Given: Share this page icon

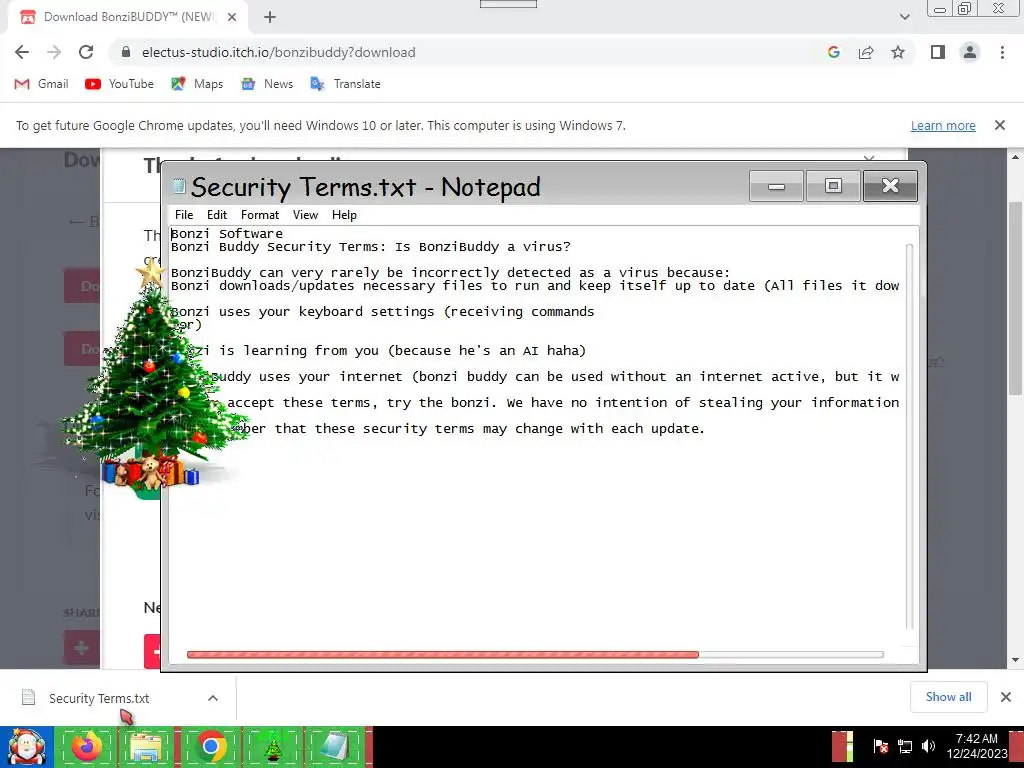Looking at the screenshot, I should point(866,52).
